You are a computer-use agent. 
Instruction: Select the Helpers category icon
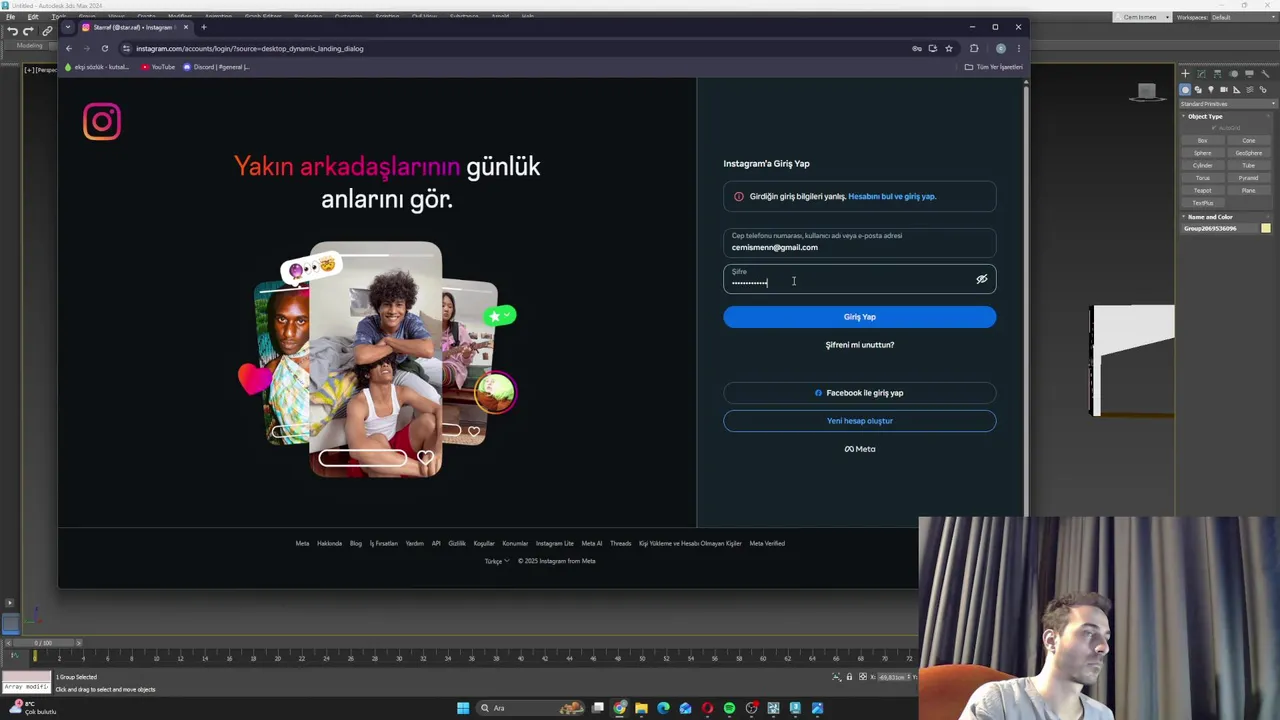tap(1237, 89)
